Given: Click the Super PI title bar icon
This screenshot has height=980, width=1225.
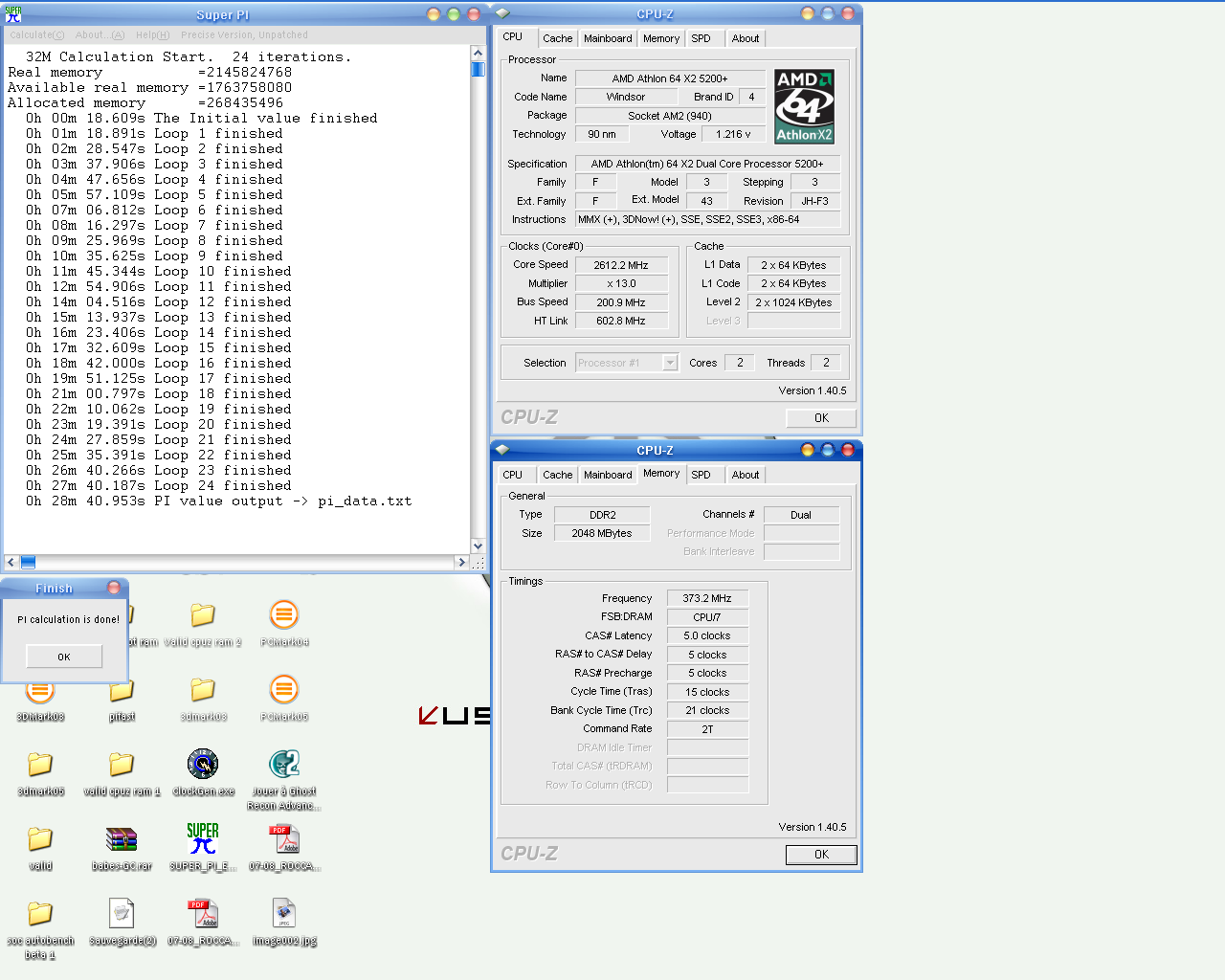Looking at the screenshot, I should click(x=12, y=14).
